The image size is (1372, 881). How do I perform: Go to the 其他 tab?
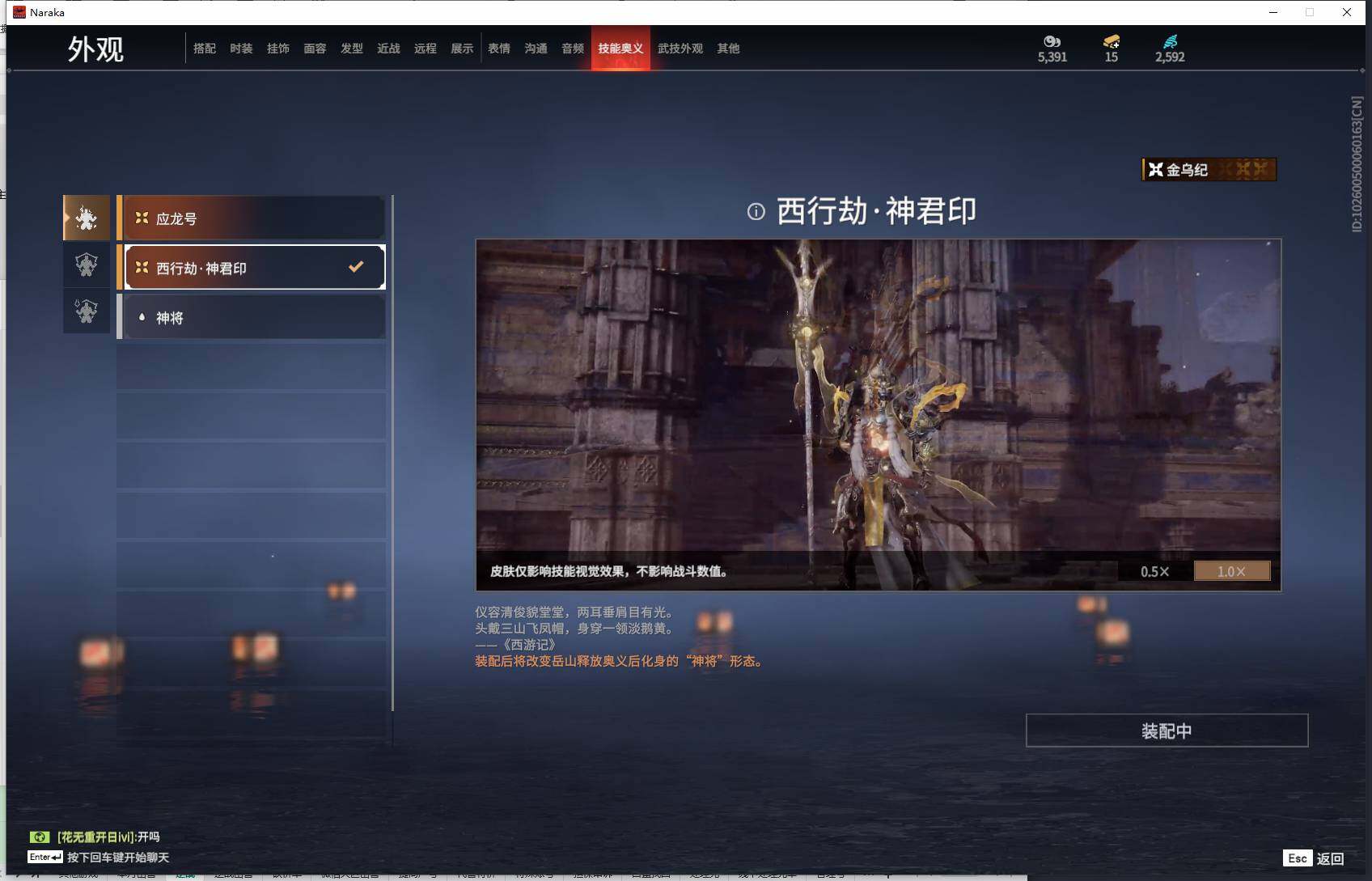pos(728,49)
